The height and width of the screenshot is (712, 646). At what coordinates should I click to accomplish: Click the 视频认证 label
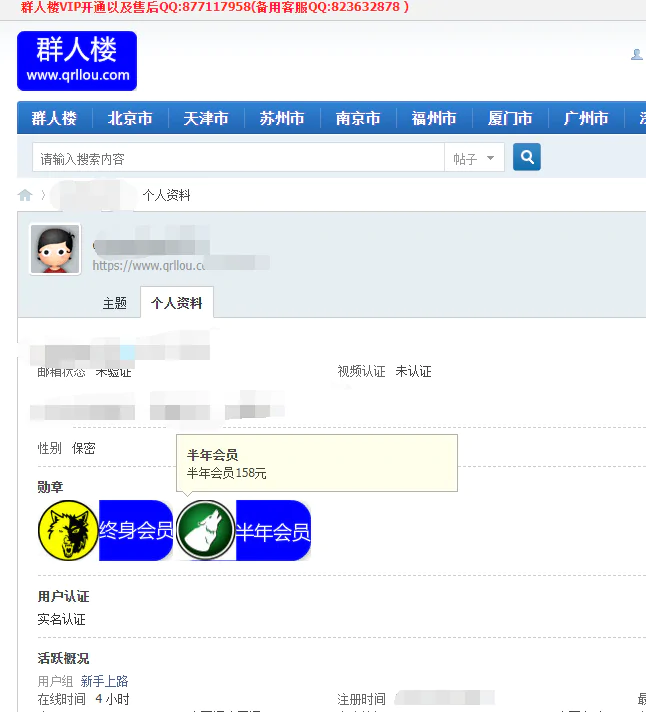361,371
